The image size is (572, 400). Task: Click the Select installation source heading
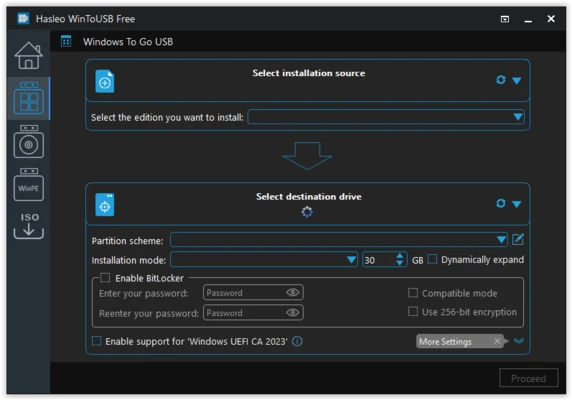pos(309,73)
